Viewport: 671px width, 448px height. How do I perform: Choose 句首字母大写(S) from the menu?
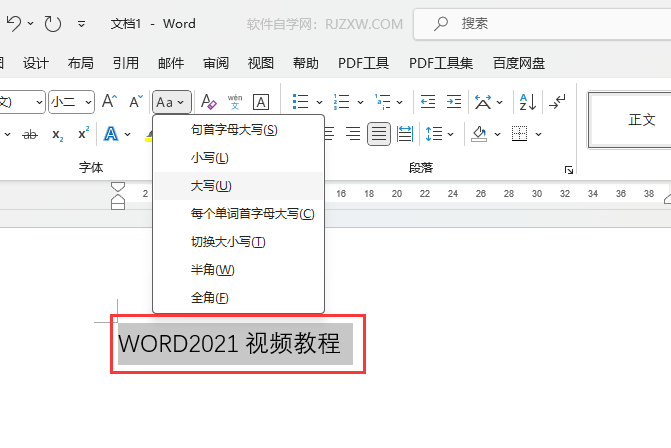238,130
